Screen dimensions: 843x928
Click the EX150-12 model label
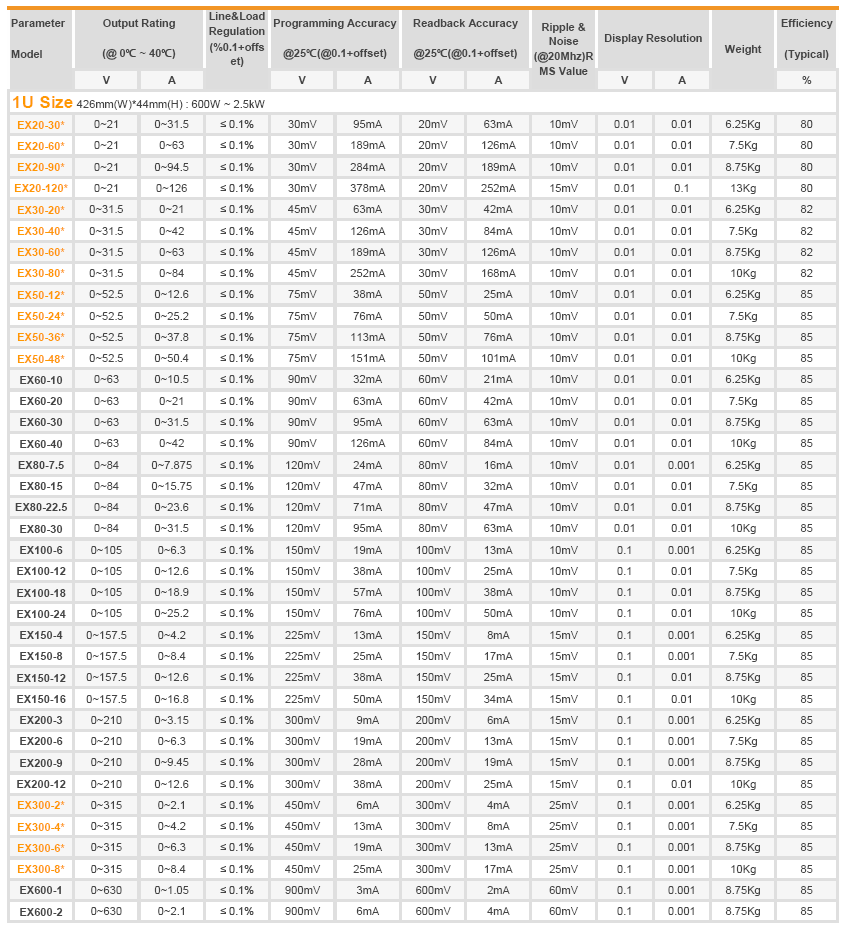41,678
